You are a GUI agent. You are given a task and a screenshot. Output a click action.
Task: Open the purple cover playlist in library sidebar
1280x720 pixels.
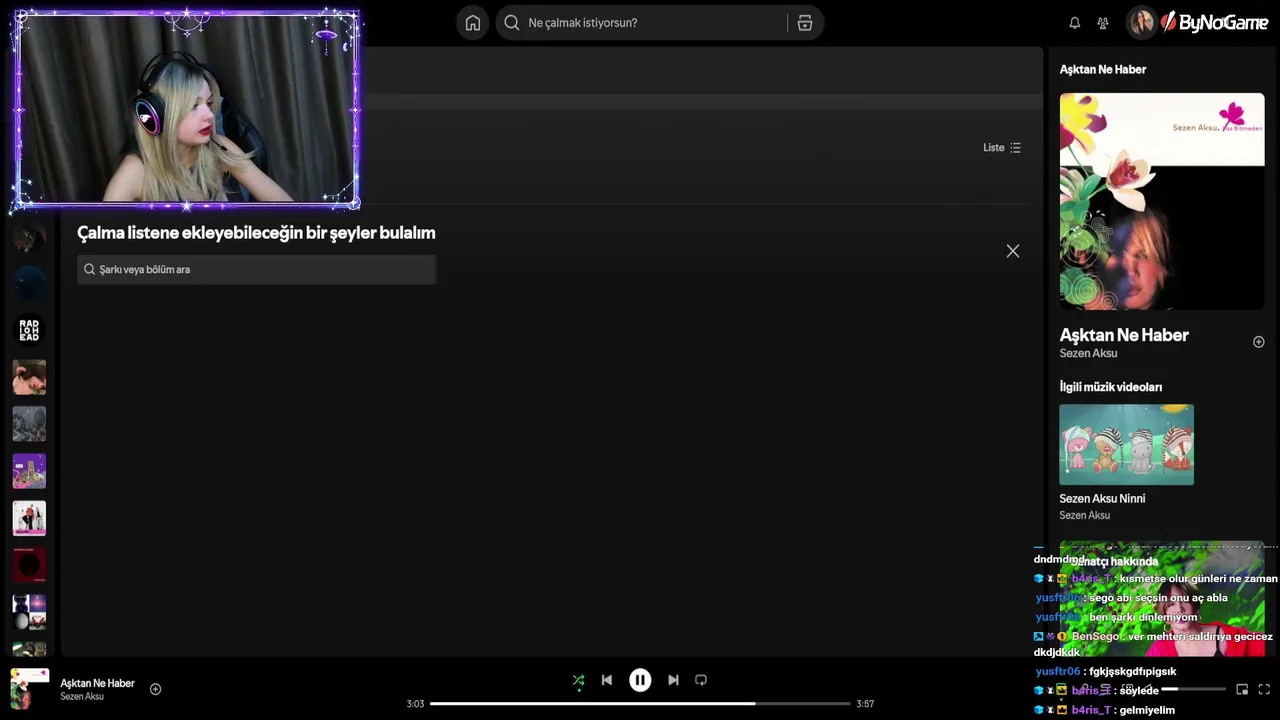[29, 471]
